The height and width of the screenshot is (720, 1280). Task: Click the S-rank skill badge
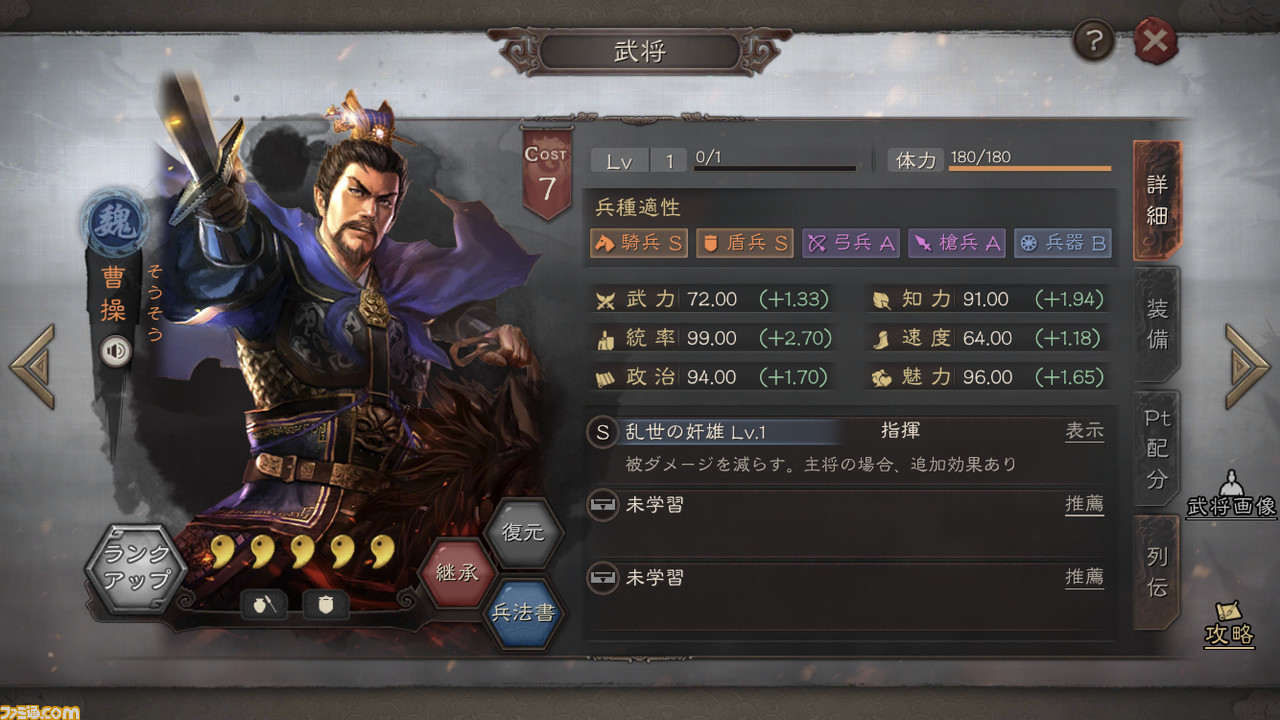tap(602, 432)
